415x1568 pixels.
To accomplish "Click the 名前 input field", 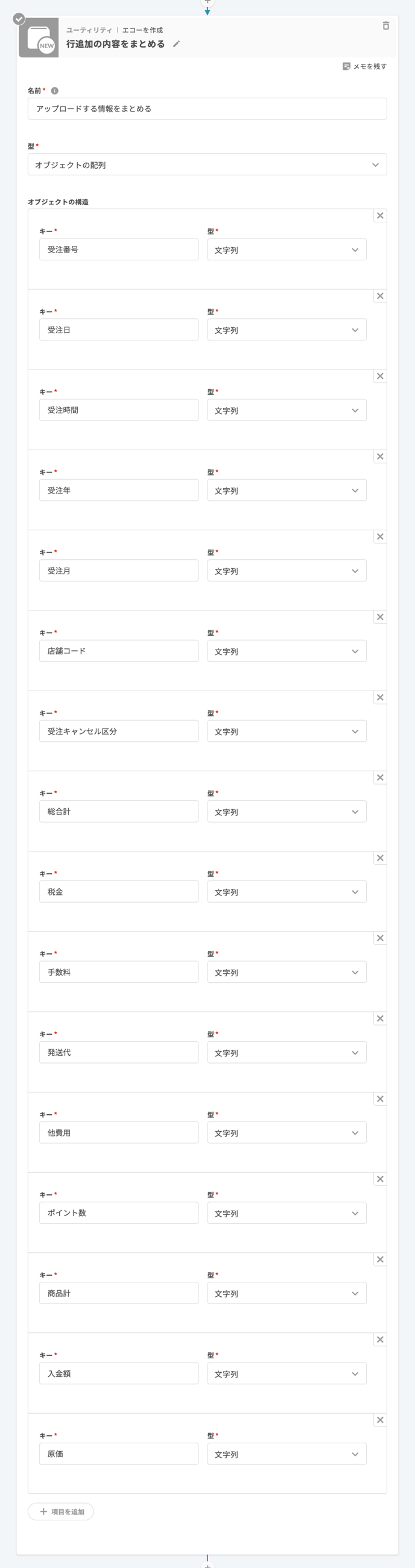I will coord(207,109).
